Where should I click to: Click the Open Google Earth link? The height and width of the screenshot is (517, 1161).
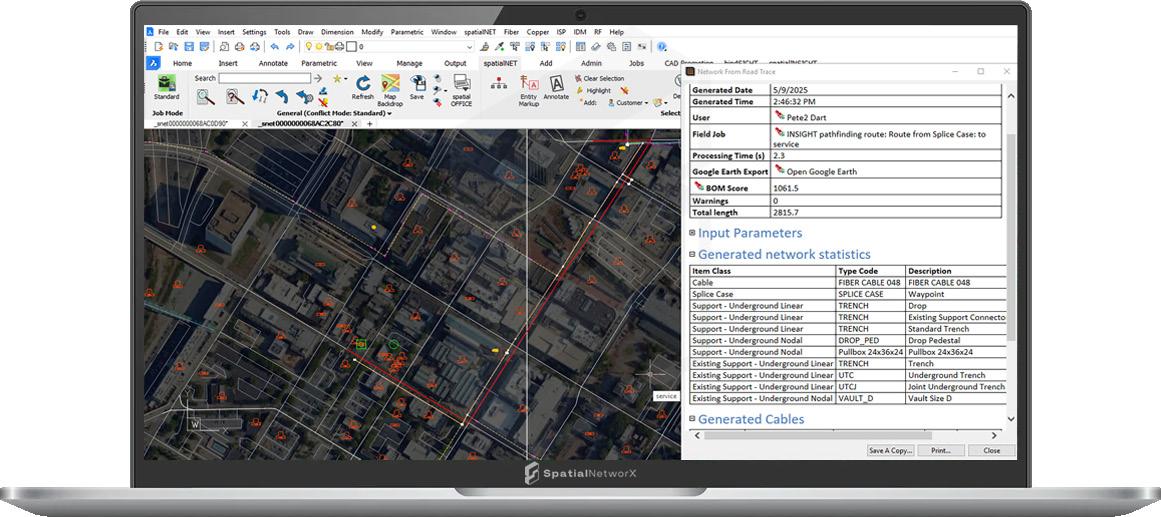click(822, 172)
